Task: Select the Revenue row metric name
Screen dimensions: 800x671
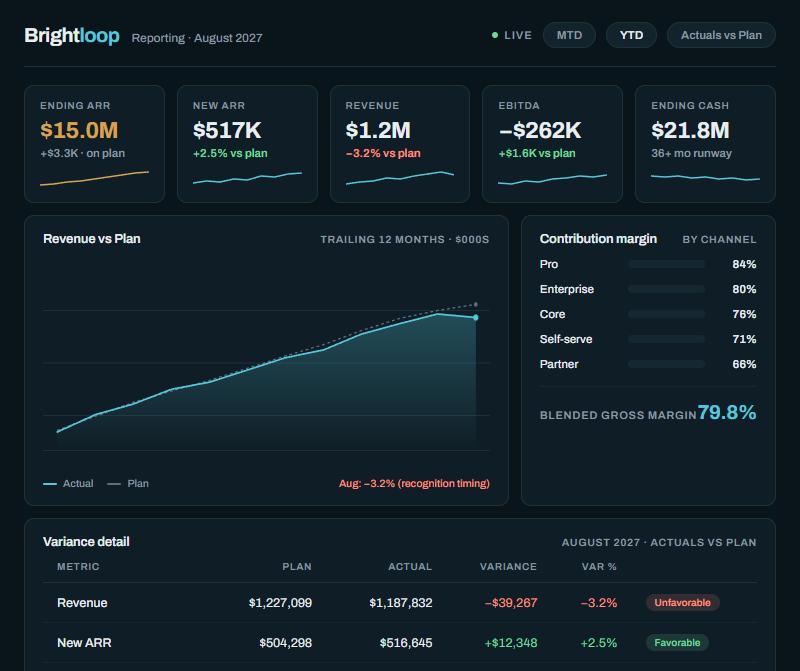Action: [x=82, y=603]
